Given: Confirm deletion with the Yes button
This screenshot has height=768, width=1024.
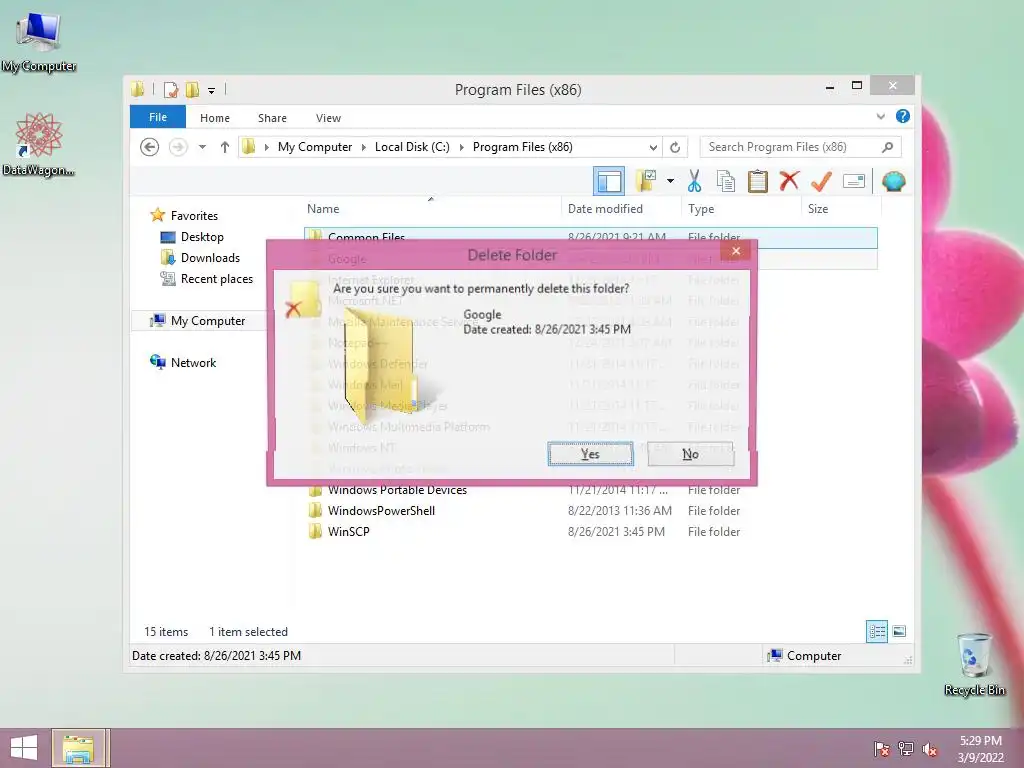Looking at the screenshot, I should click(590, 454).
